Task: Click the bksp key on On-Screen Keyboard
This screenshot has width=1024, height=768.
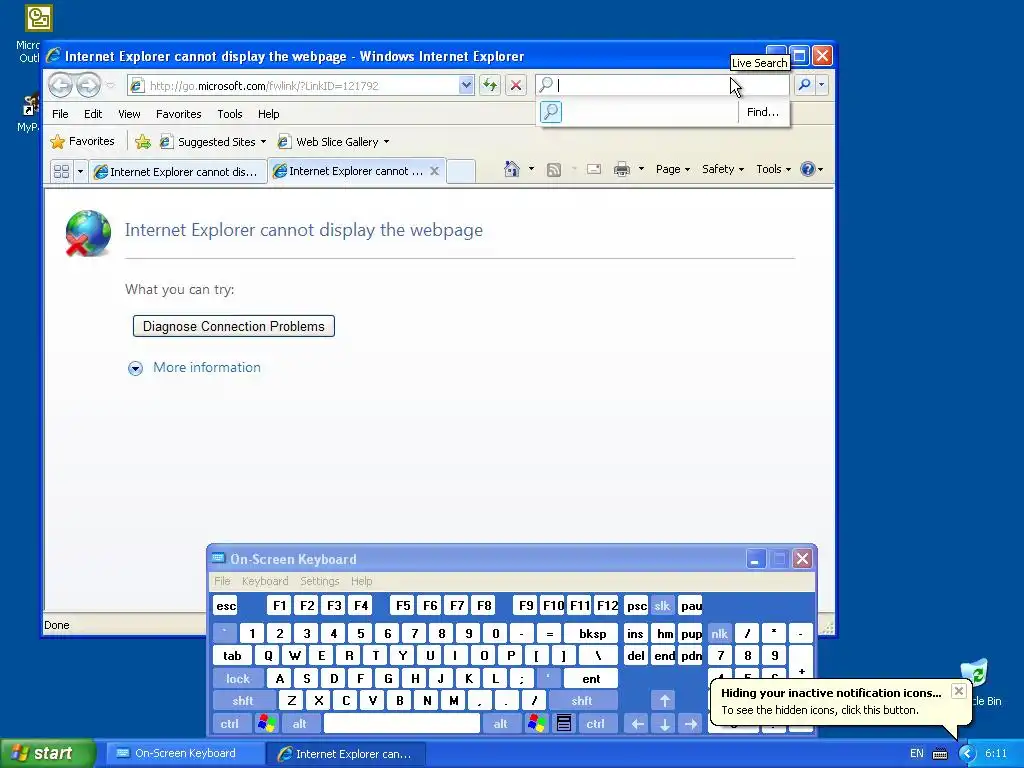Action: click(x=592, y=633)
